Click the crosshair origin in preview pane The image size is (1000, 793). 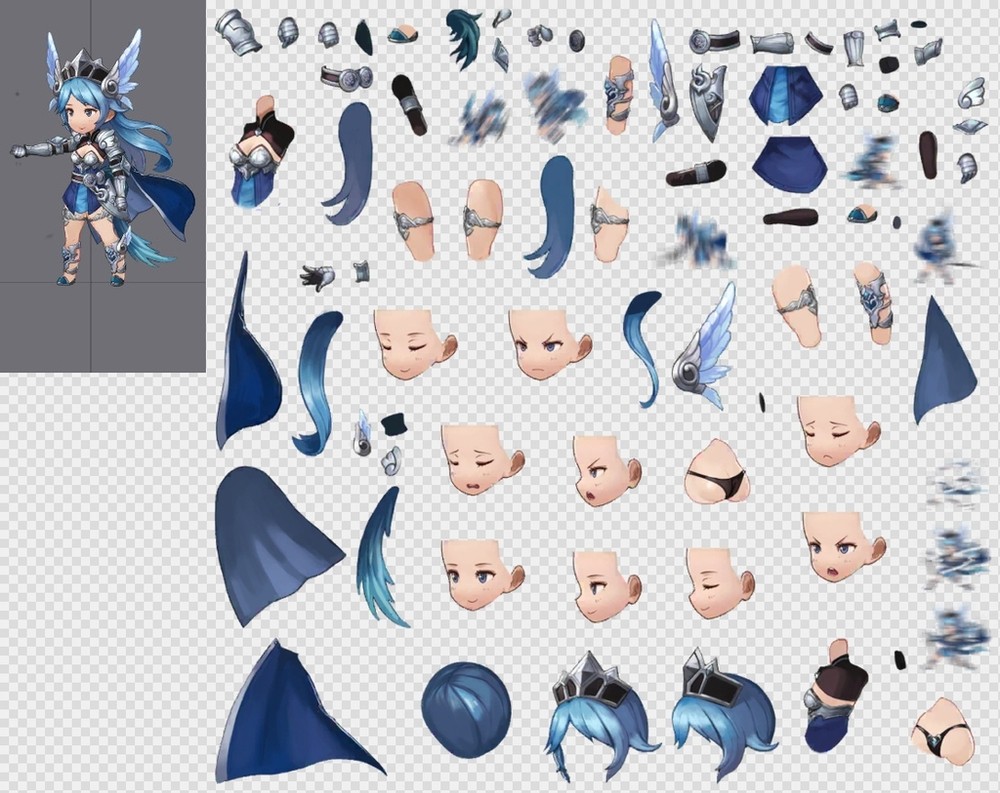click(x=91, y=282)
